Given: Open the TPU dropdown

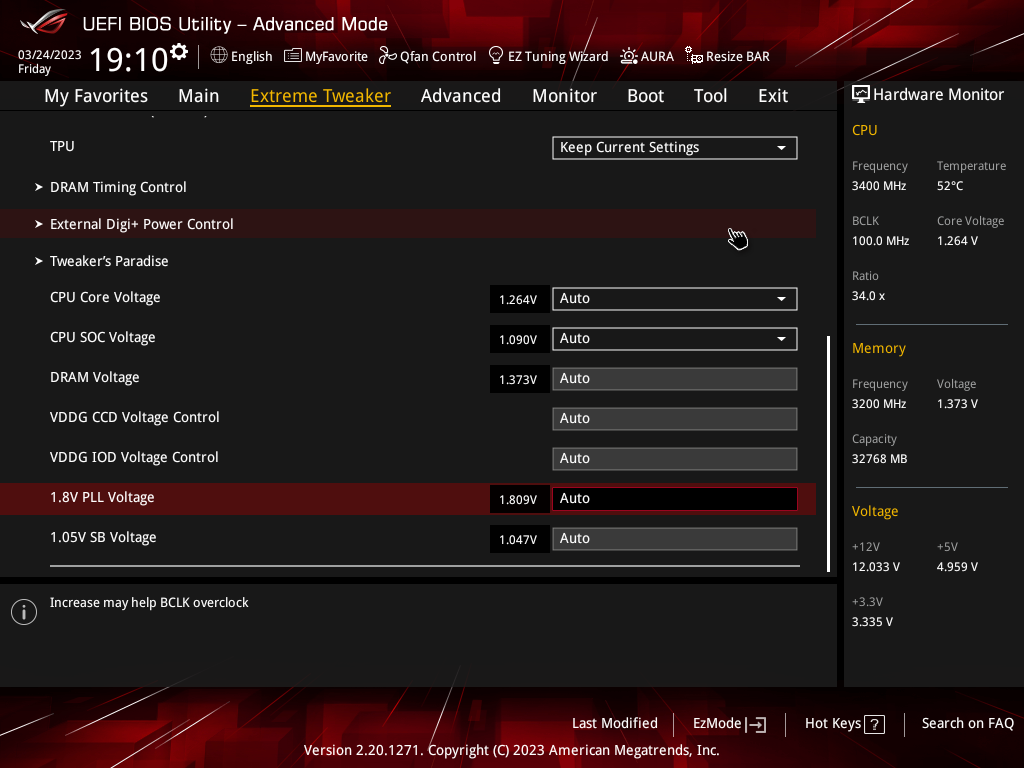Looking at the screenshot, I should pos(675,148).
